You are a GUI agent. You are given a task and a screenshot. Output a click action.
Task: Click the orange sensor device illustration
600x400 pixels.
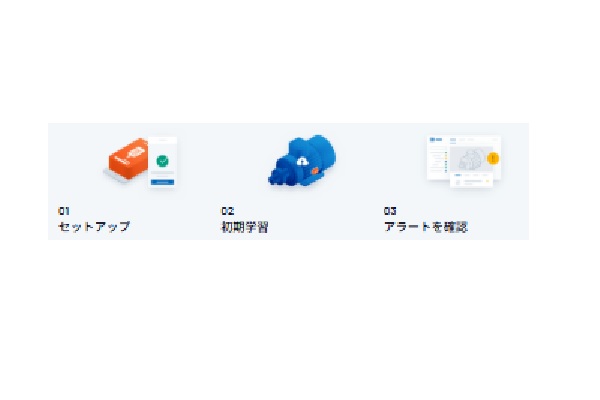click(x=129, y=158)
